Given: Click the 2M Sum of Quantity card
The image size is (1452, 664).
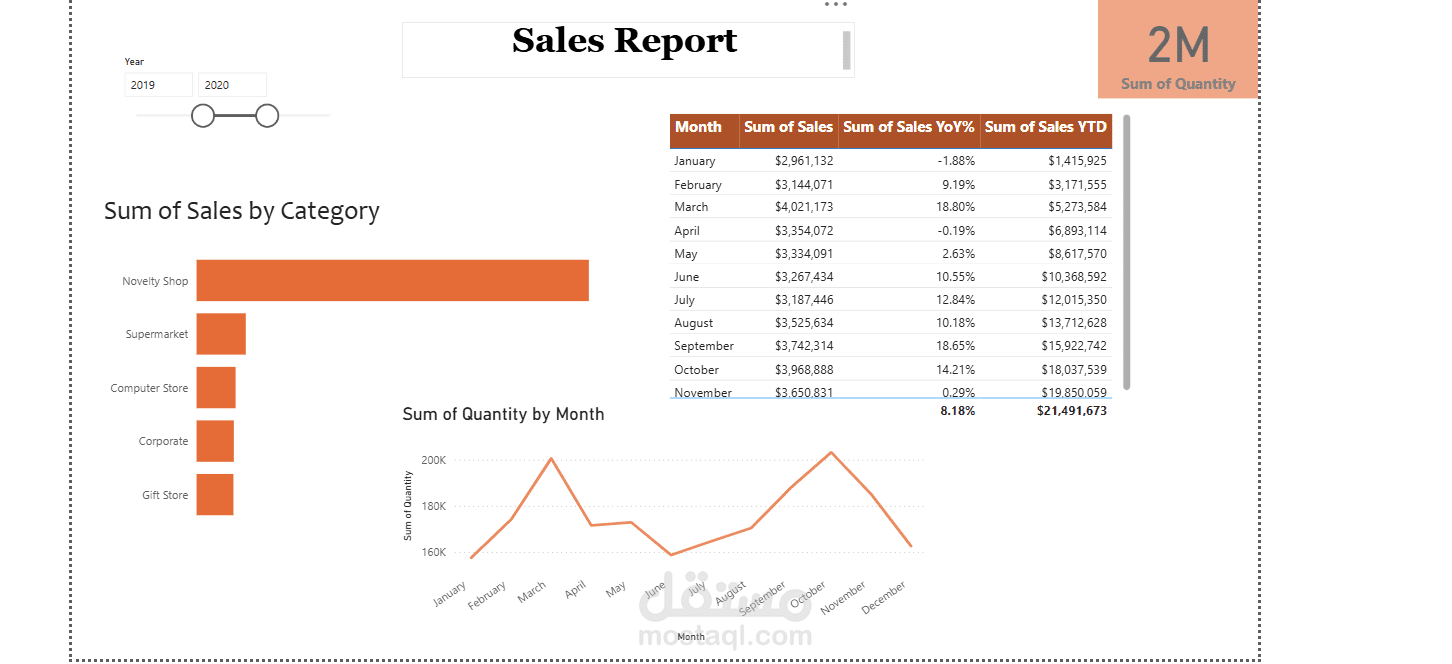Looking at the screenshot, I should click(x=1177, y=50).
